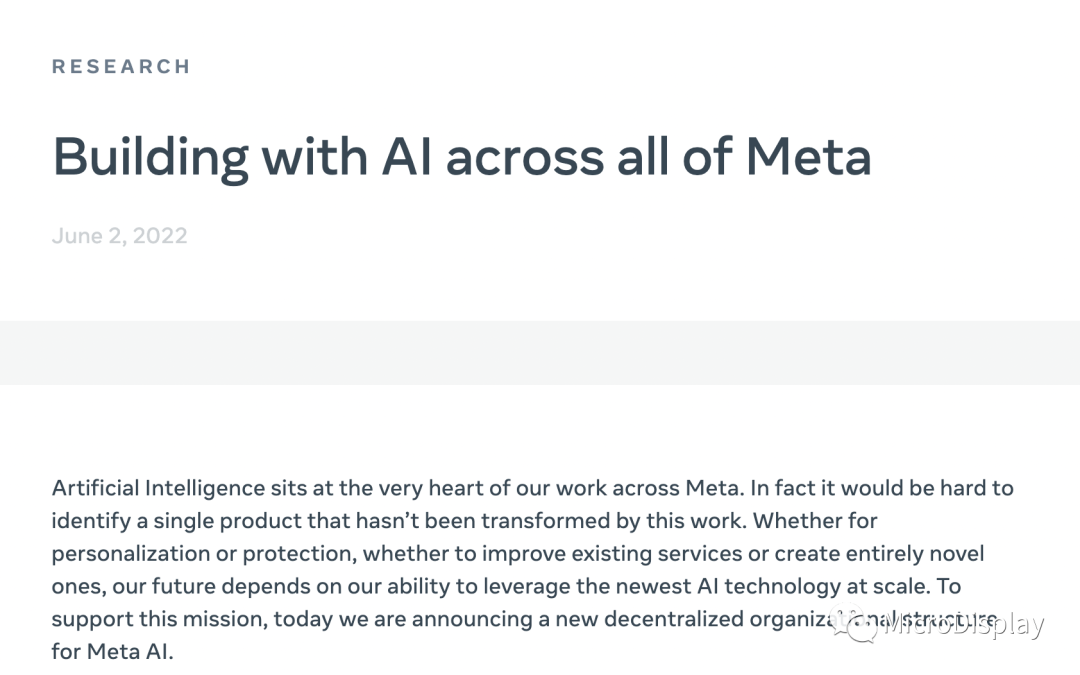
Task: Click the word "announcing" in the paragraph
Action: click(x=484, y=619)
